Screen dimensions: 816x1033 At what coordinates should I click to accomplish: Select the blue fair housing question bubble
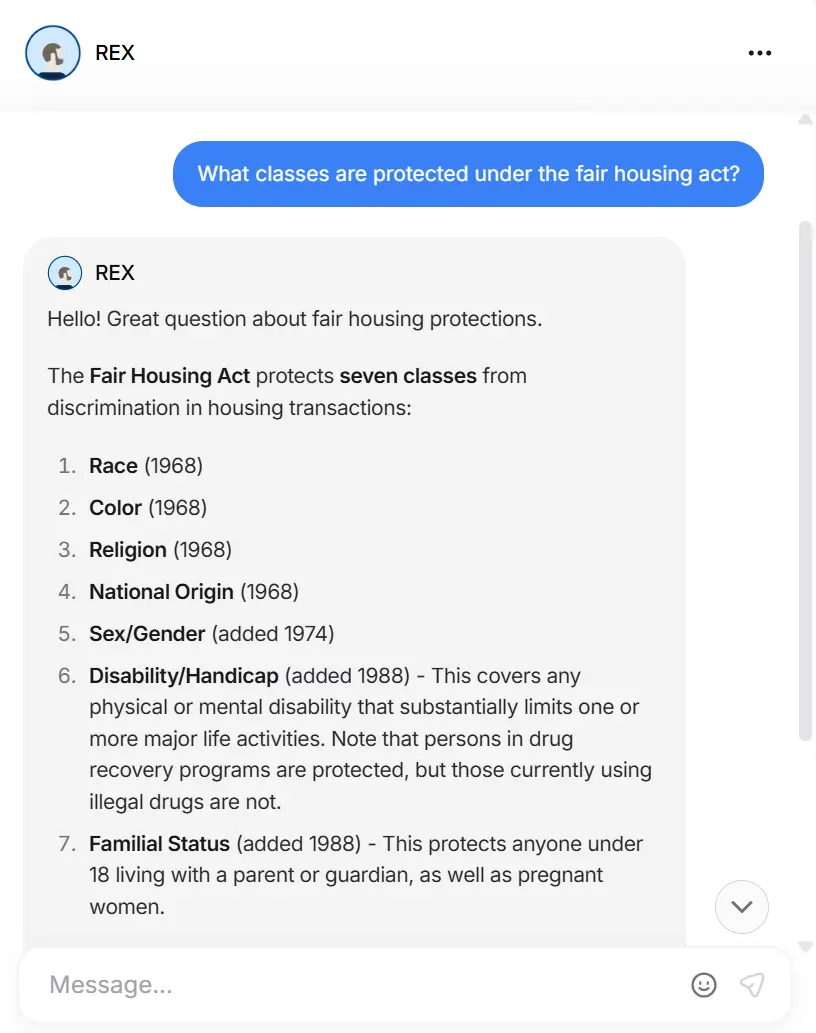pos(468,174)
